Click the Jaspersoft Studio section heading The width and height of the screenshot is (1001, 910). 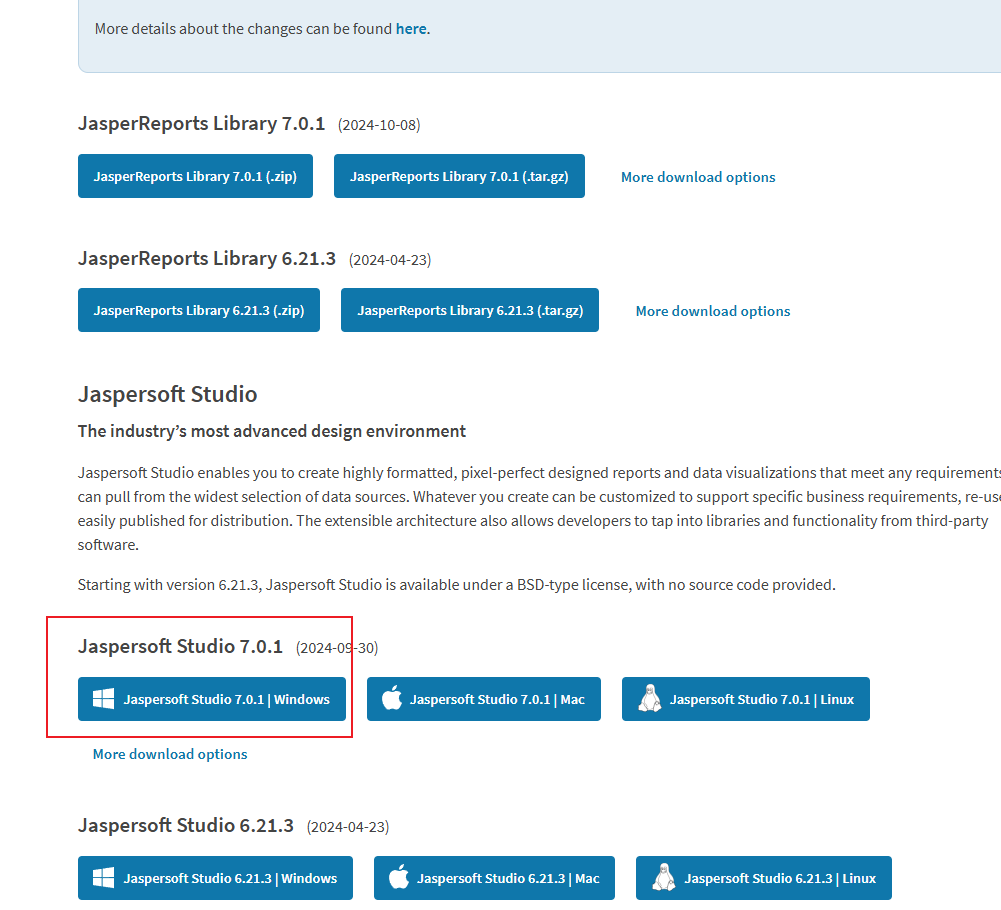point(167,395)
